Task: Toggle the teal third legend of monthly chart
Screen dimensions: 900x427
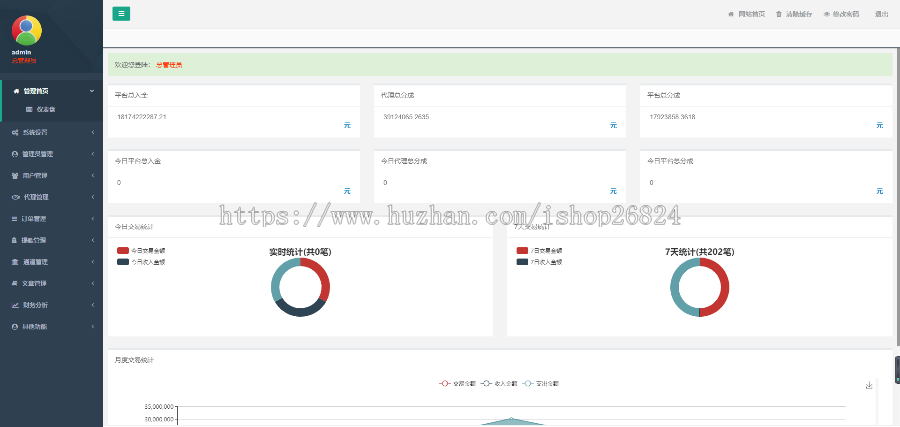Action: [540, 383]
